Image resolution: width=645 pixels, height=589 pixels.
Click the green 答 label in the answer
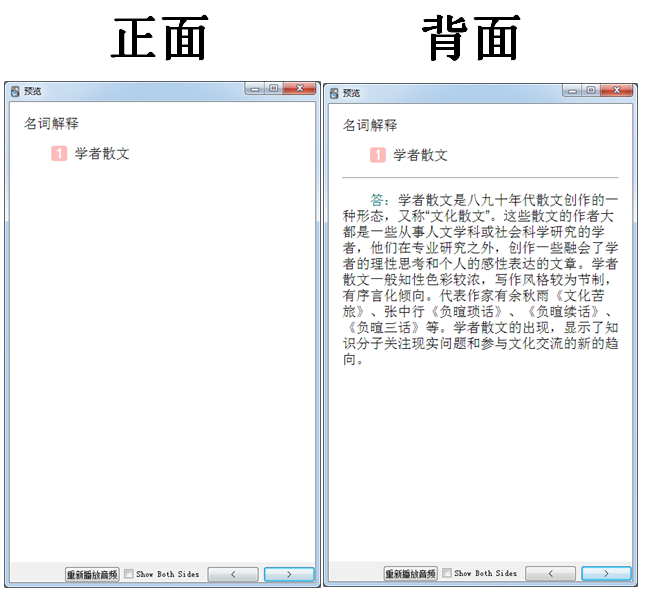(377, 200)
